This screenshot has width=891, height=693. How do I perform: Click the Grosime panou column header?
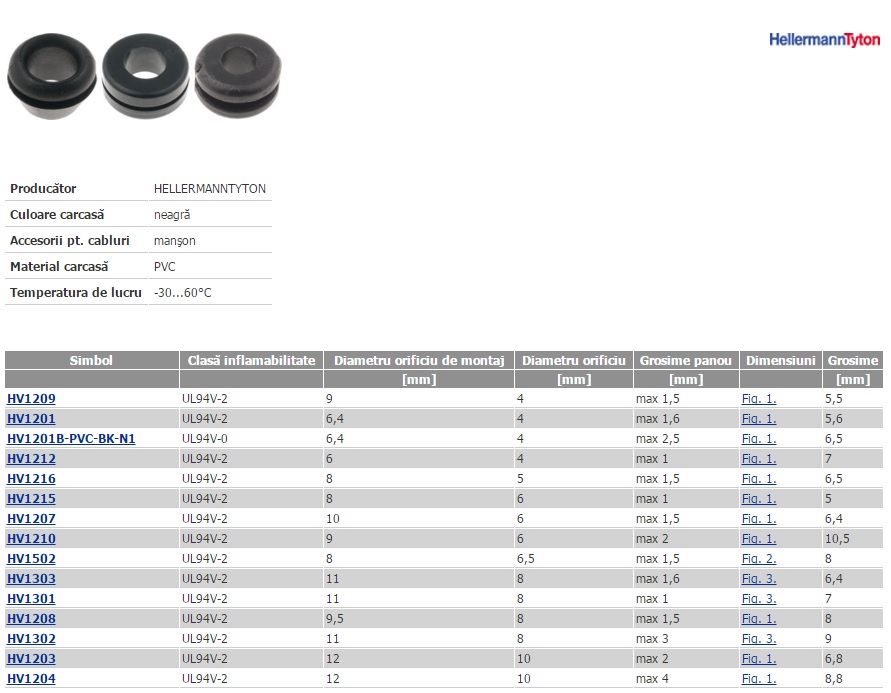pos(686,360)
